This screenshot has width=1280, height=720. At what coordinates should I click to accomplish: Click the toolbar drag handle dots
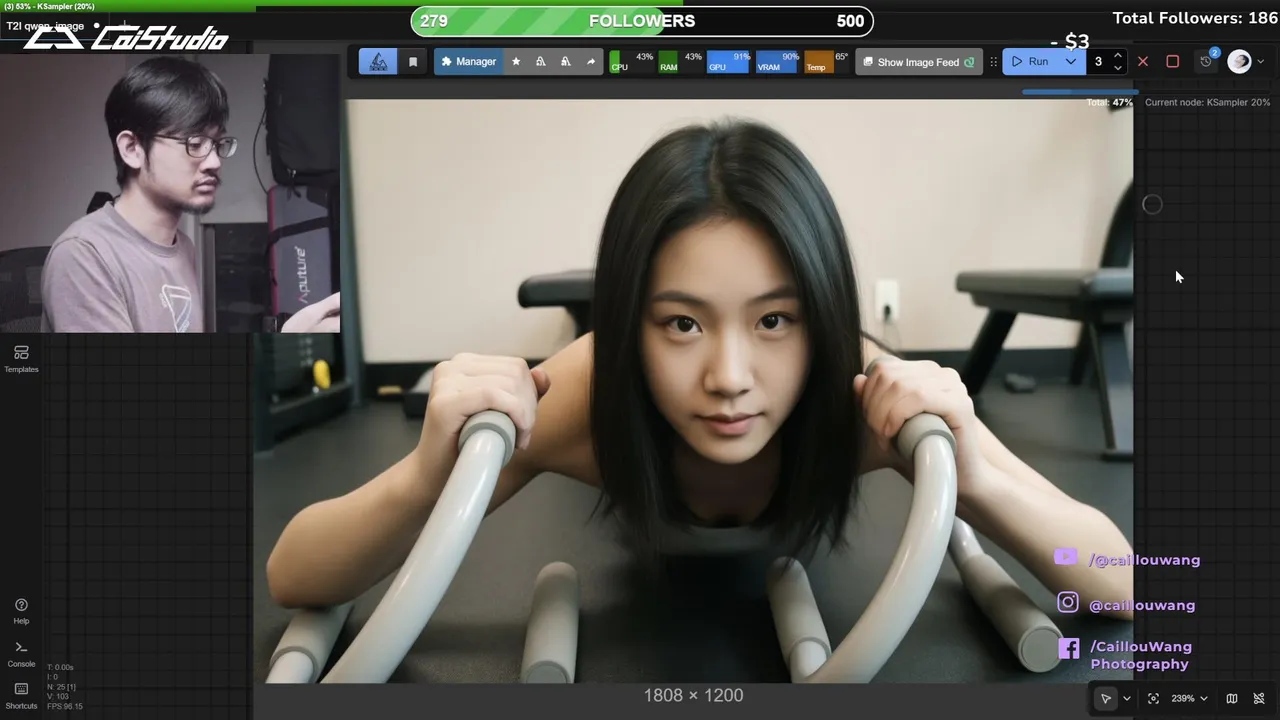[993, 62]
